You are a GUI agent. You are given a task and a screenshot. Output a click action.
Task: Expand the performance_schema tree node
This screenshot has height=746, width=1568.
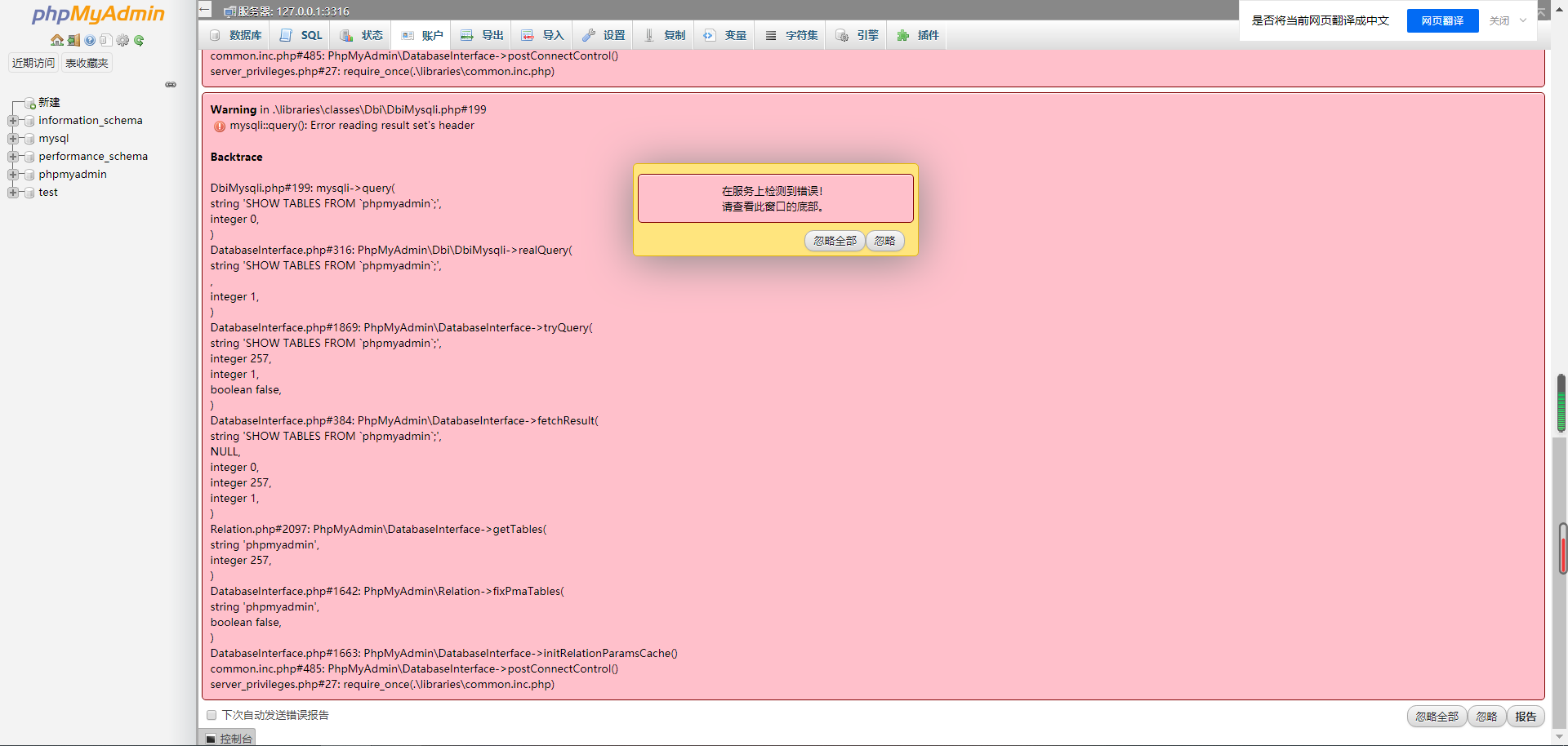[x=12, y=157]
